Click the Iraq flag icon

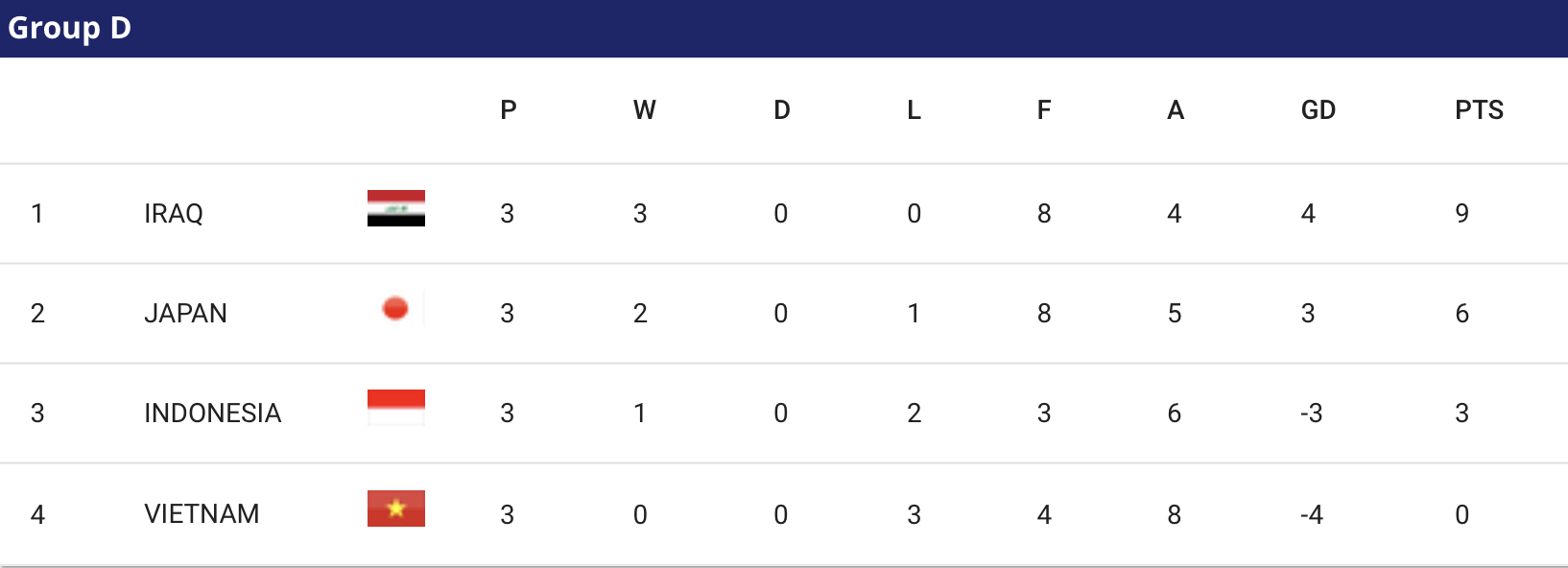click(396, 208)
